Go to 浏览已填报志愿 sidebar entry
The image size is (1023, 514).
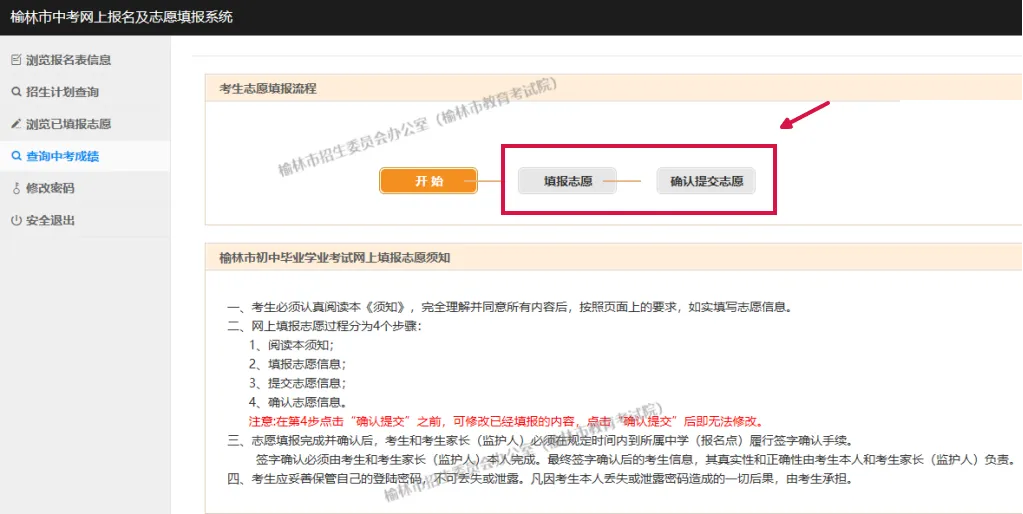68,124
